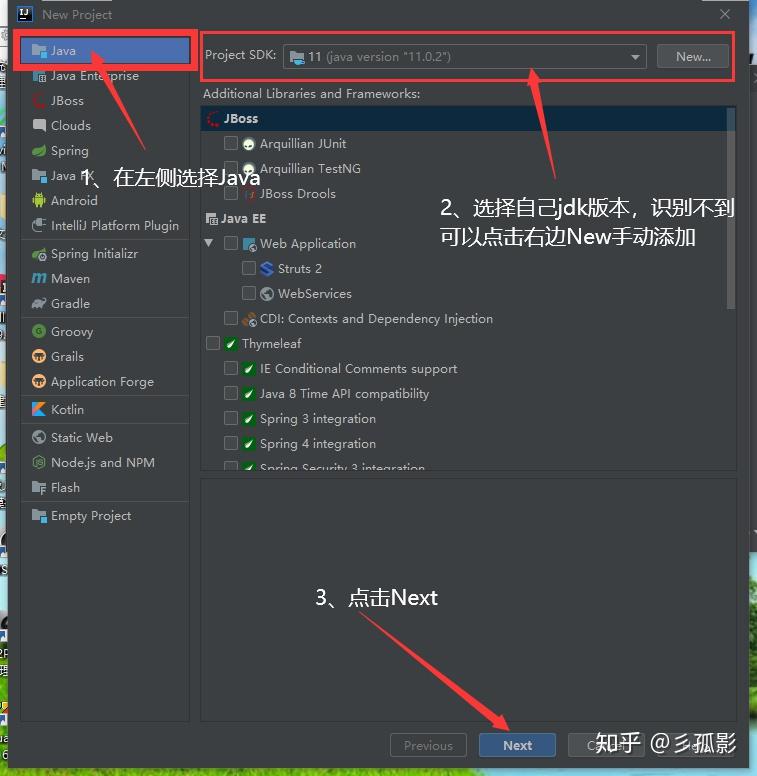The width and height of the screenshot is (757, 776).
Task: Check the Web Application checkbox
Action: (231, 243)
